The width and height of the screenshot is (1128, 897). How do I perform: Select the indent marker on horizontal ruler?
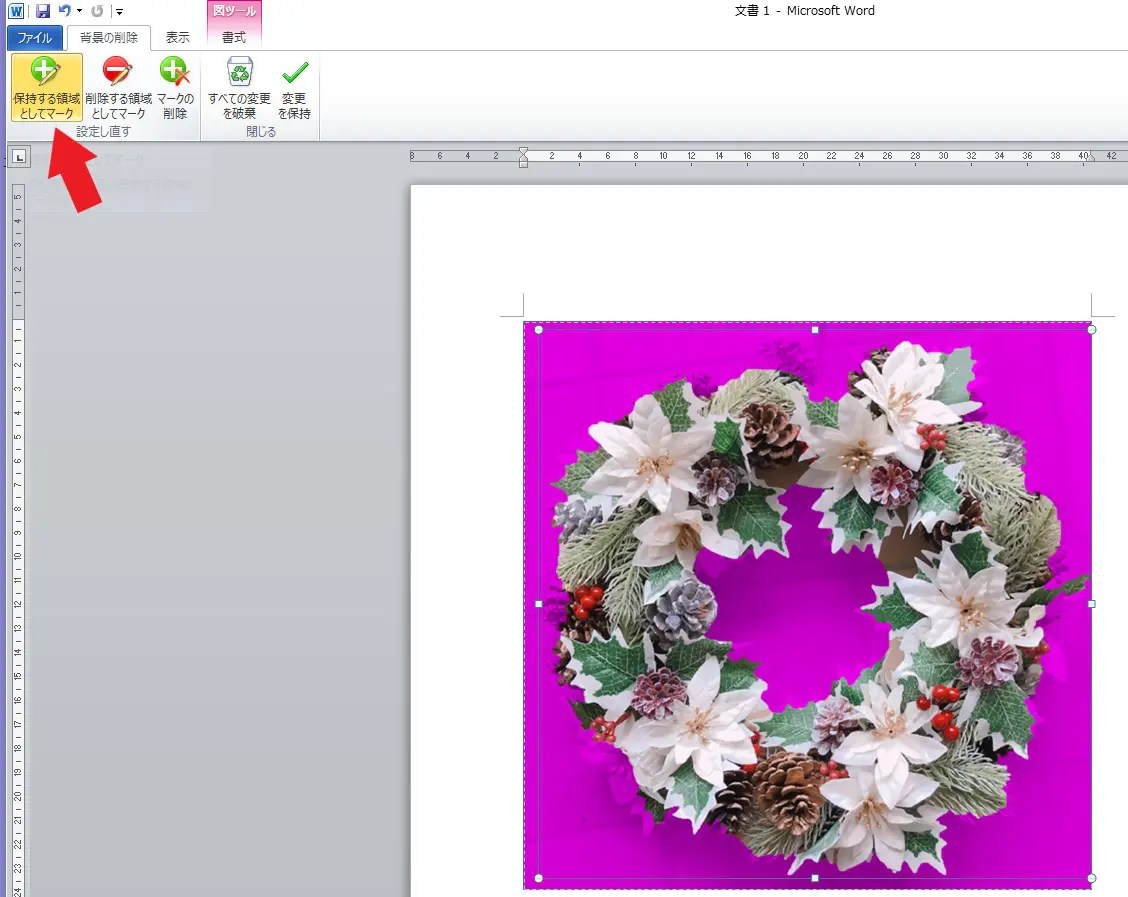[524, 157]
